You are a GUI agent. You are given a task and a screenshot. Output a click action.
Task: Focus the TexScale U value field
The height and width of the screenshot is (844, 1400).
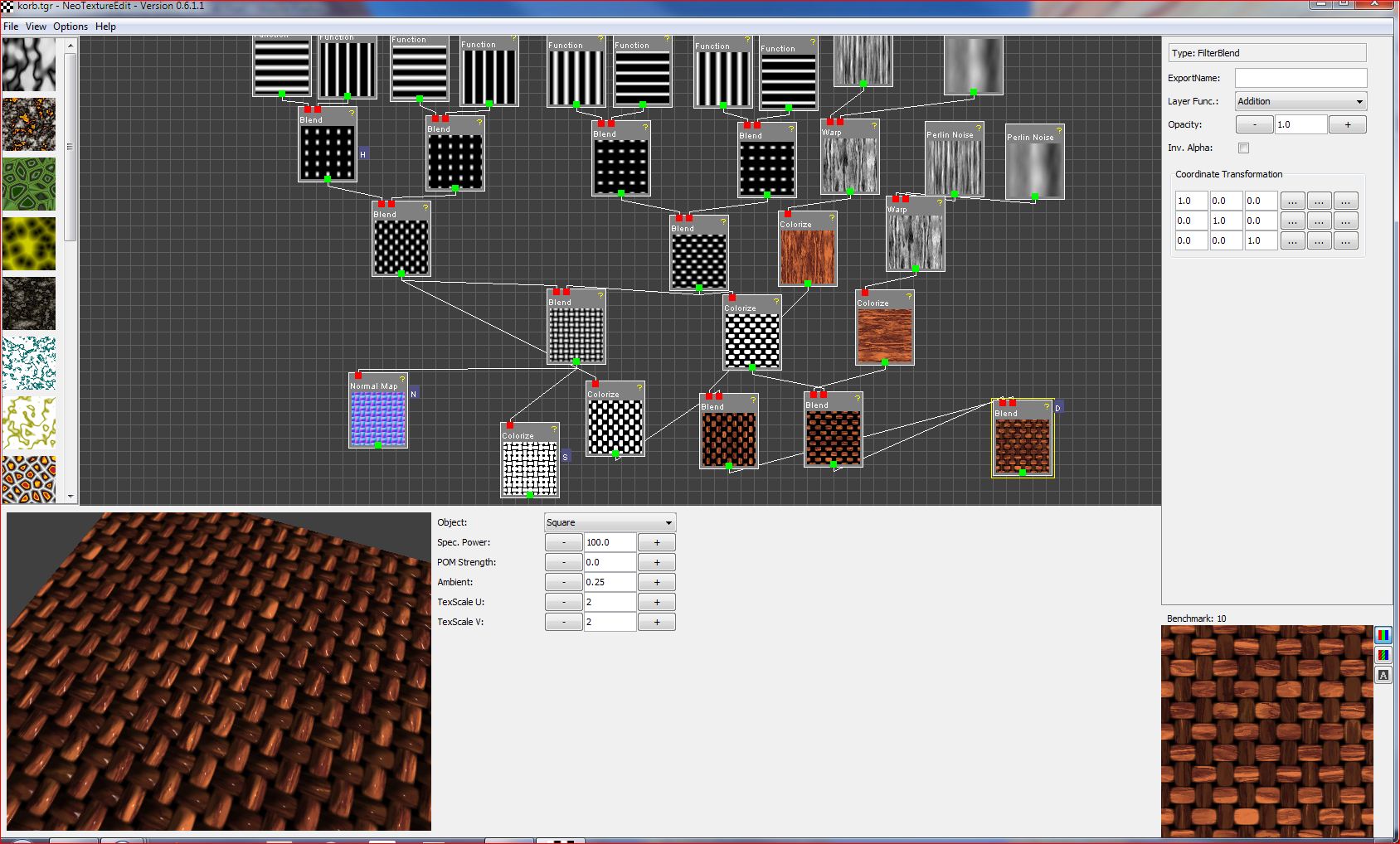click(x=610, y=602)
